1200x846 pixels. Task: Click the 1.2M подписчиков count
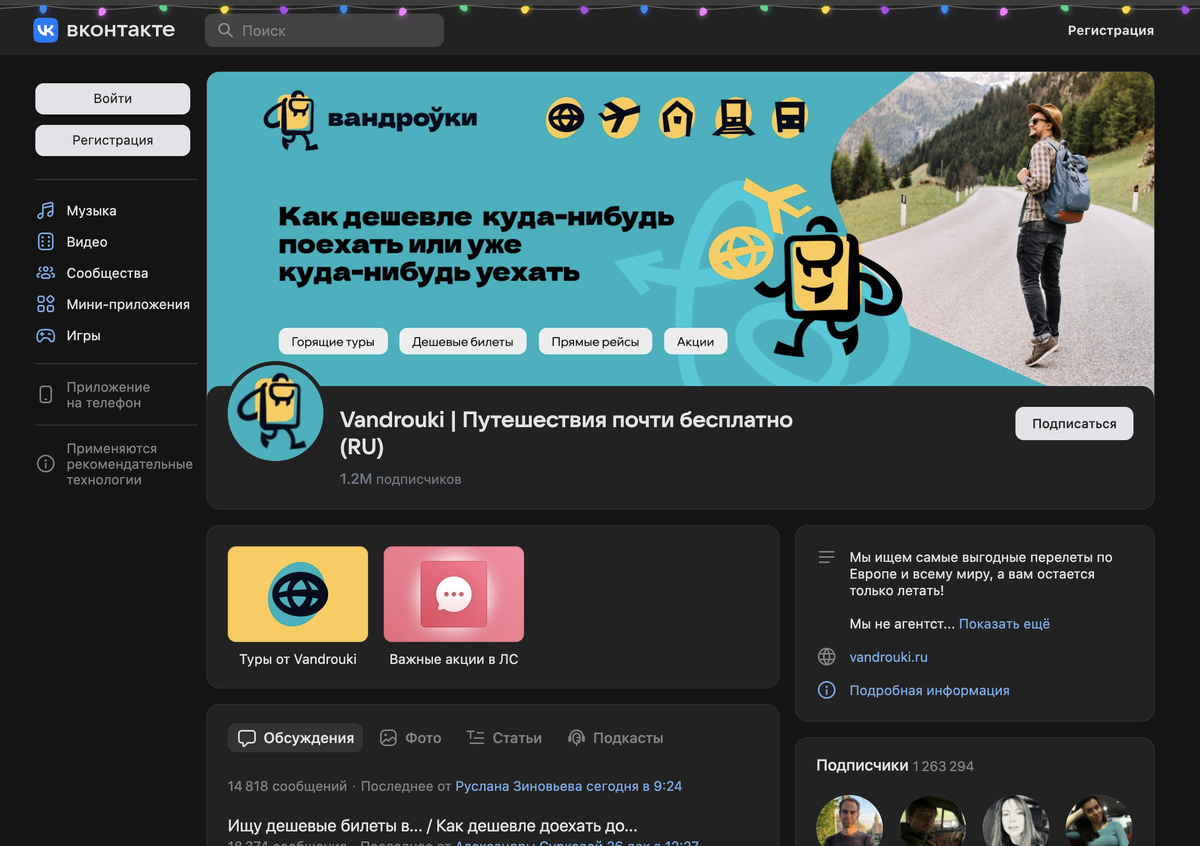click(401, 480)
